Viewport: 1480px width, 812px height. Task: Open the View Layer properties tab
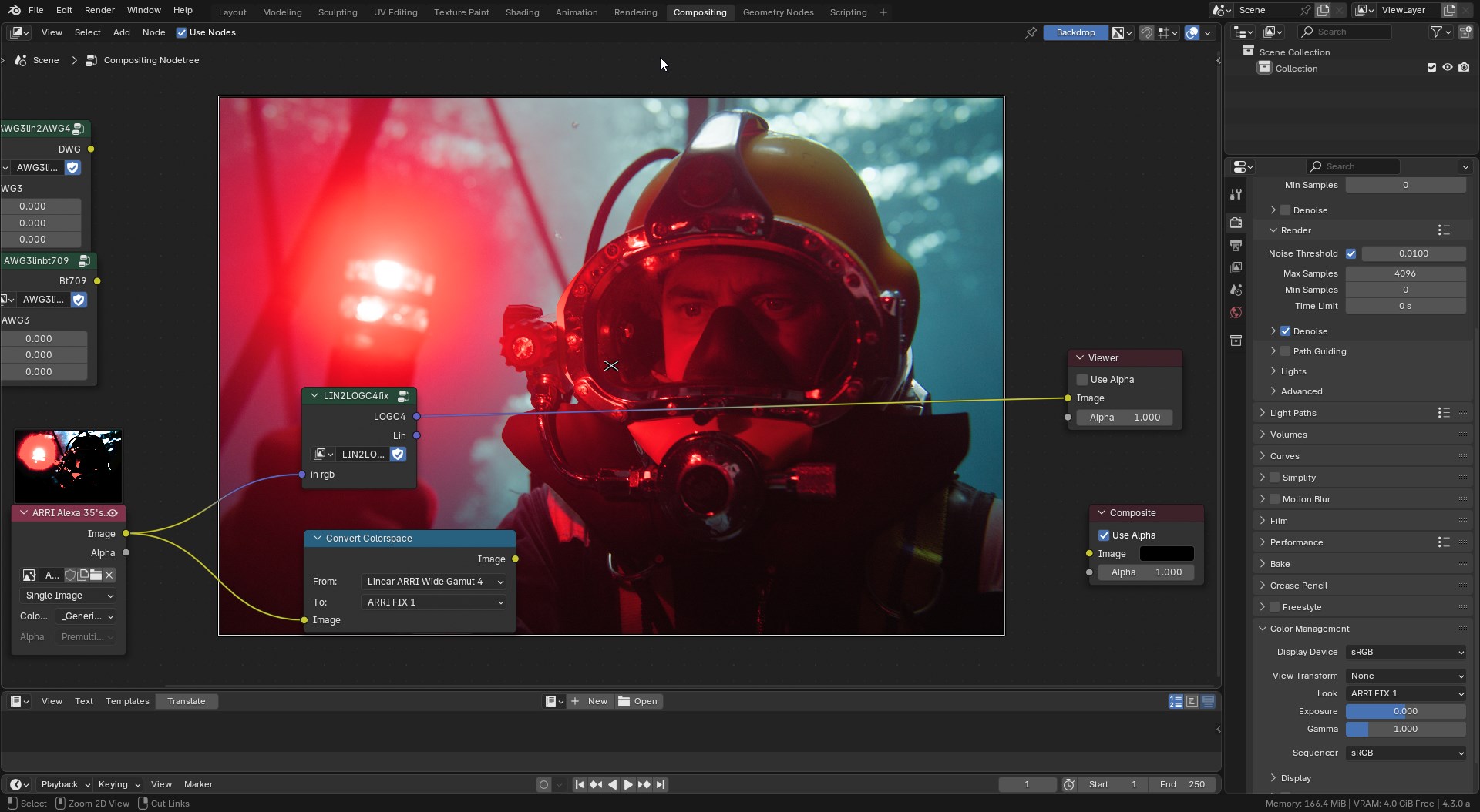coord(1236,268)
